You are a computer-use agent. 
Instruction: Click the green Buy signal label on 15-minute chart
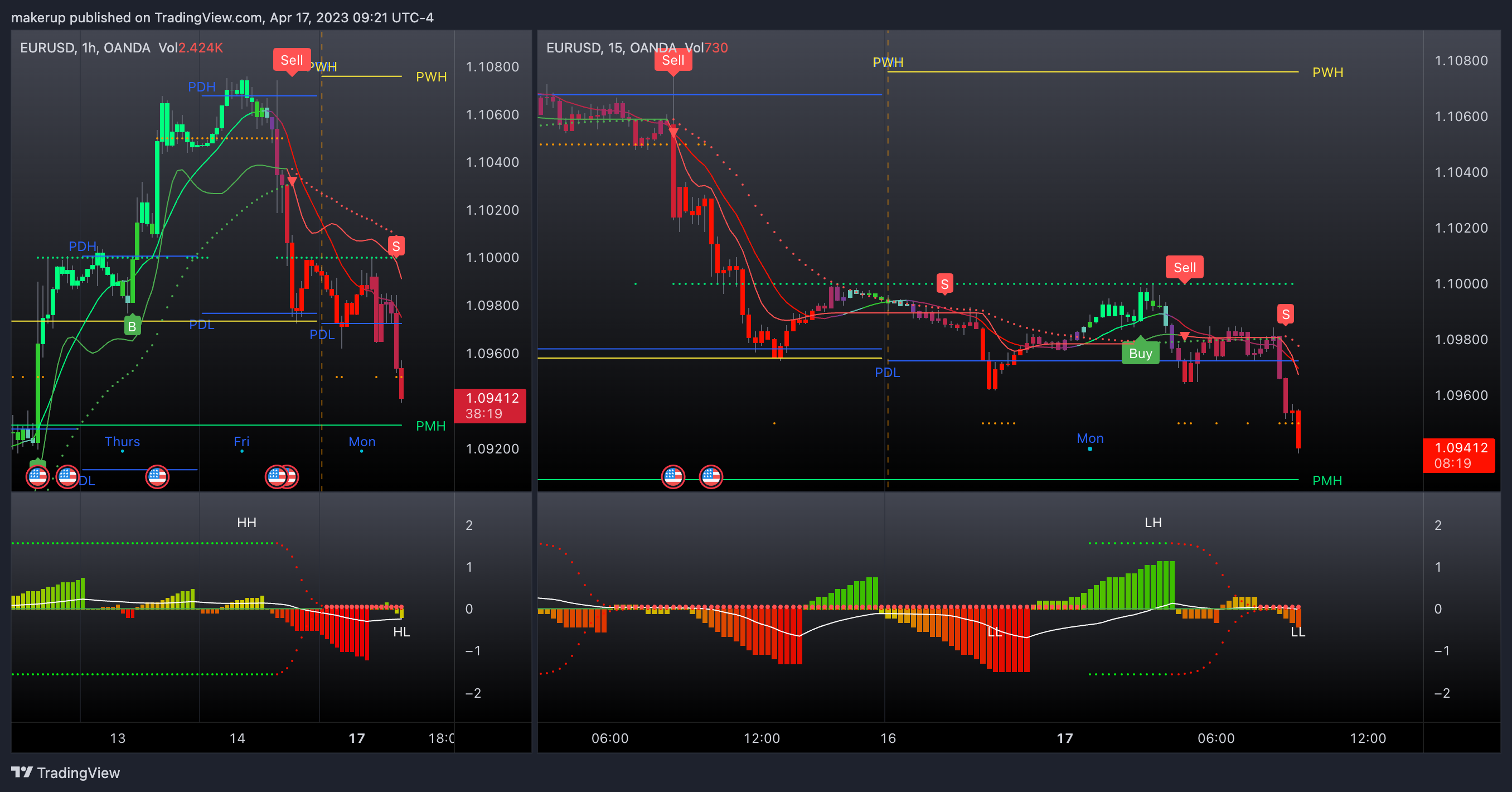[1141, 353]
